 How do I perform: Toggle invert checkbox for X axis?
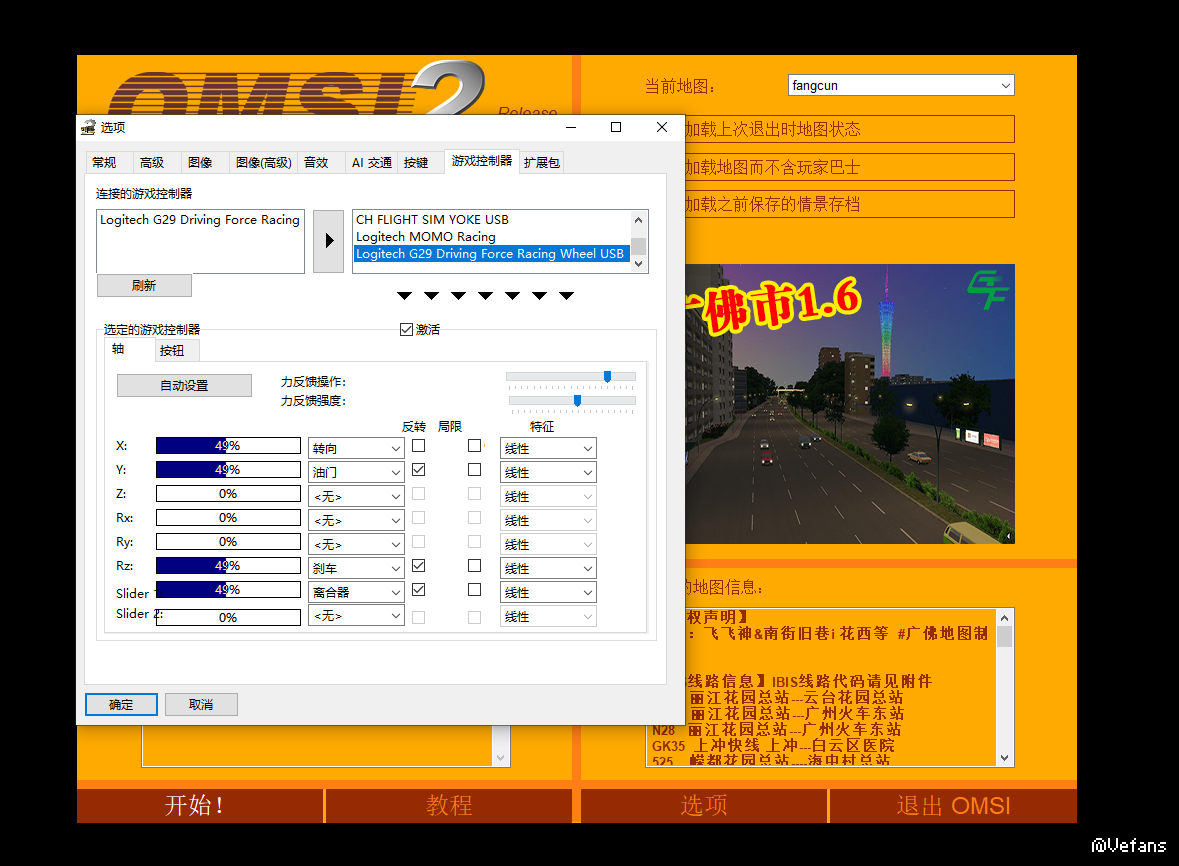click(x=419, y=446)
